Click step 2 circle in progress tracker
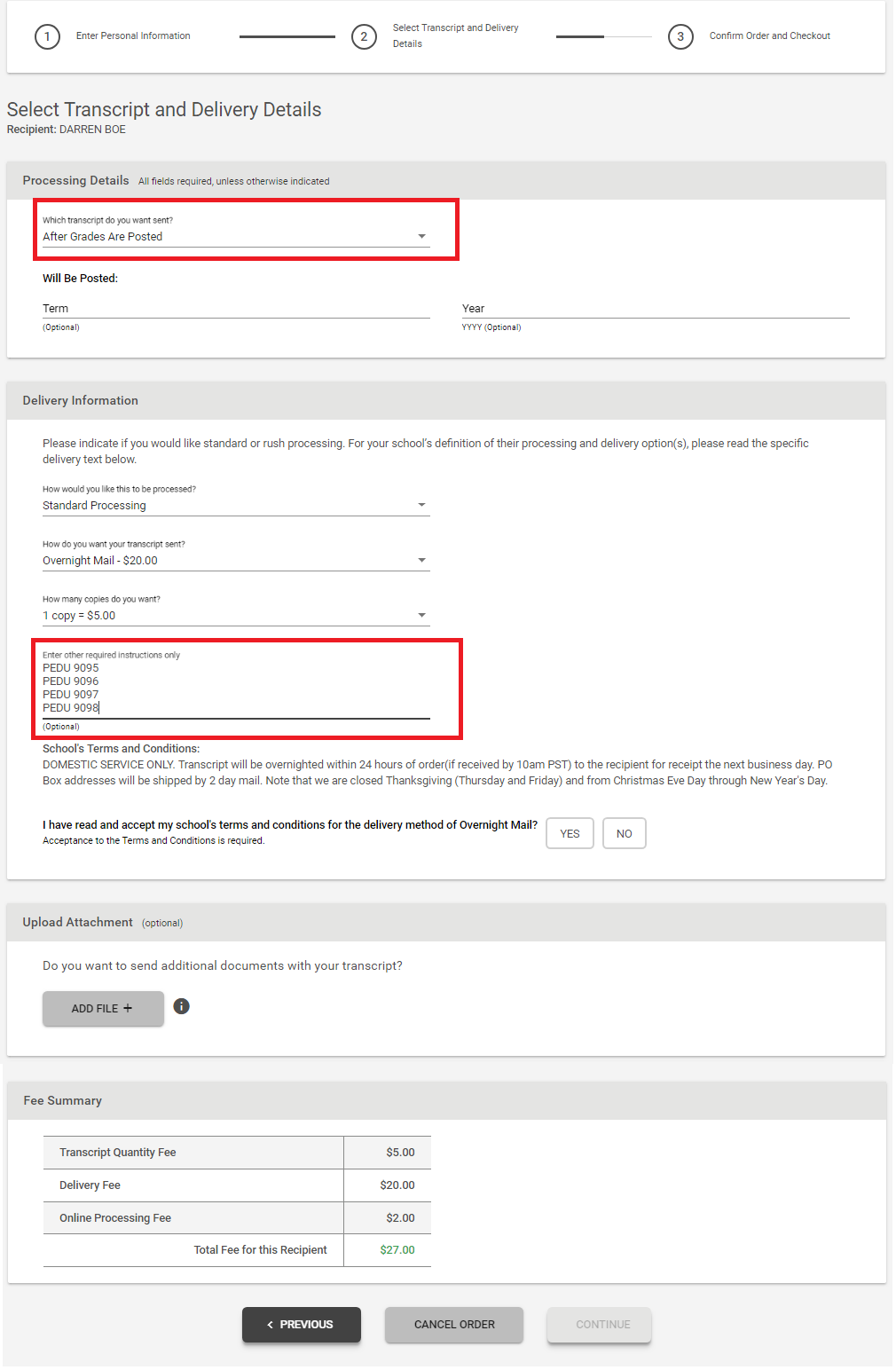The width and height of the screenshot is (896, 1370). tap(364, 36)
